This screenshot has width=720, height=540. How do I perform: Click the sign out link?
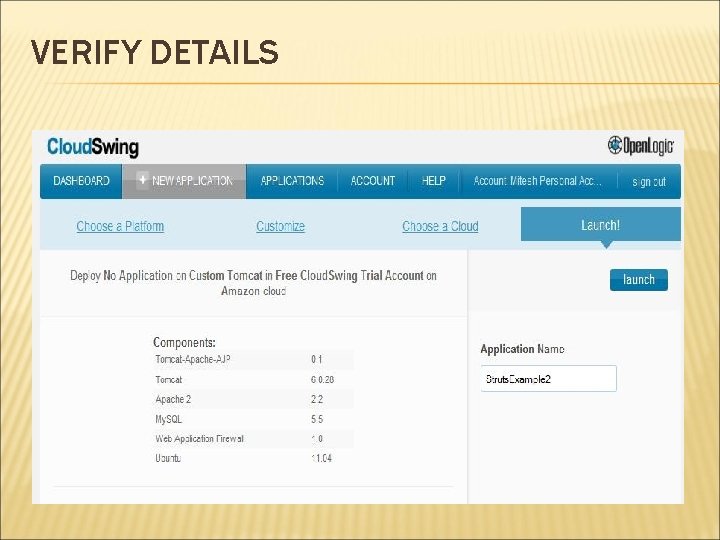point(649,182)
